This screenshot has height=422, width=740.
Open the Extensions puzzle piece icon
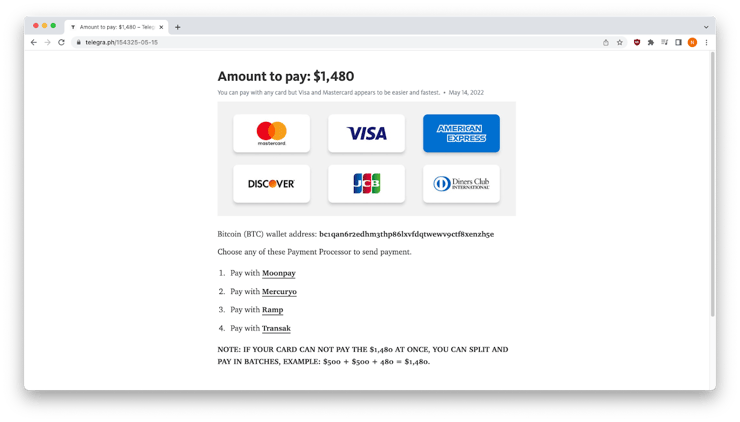[651, 42]
